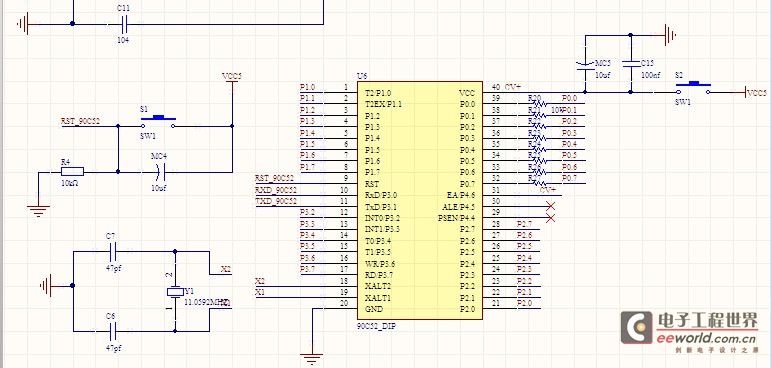Image resolution: width=771 pixels, height=368 pixels.
Task: Click pin name EA/P4.6
Action: 461,195
